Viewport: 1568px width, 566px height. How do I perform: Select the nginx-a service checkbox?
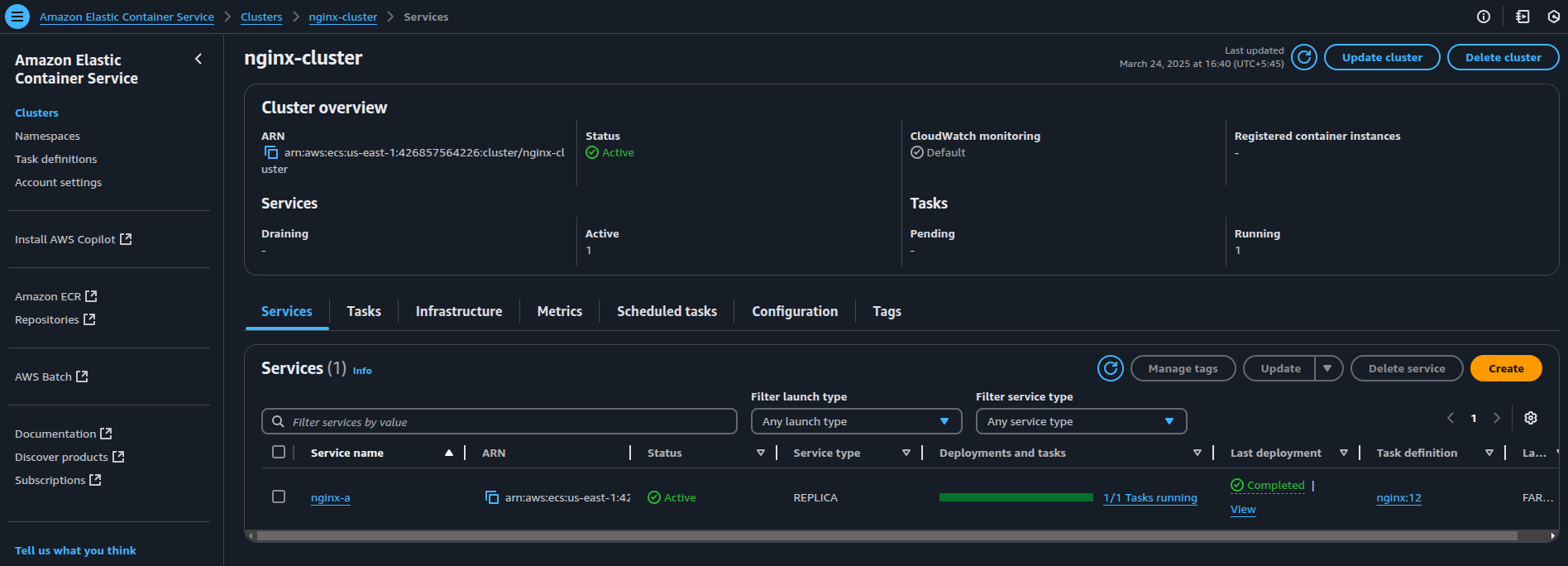(279, 496)
